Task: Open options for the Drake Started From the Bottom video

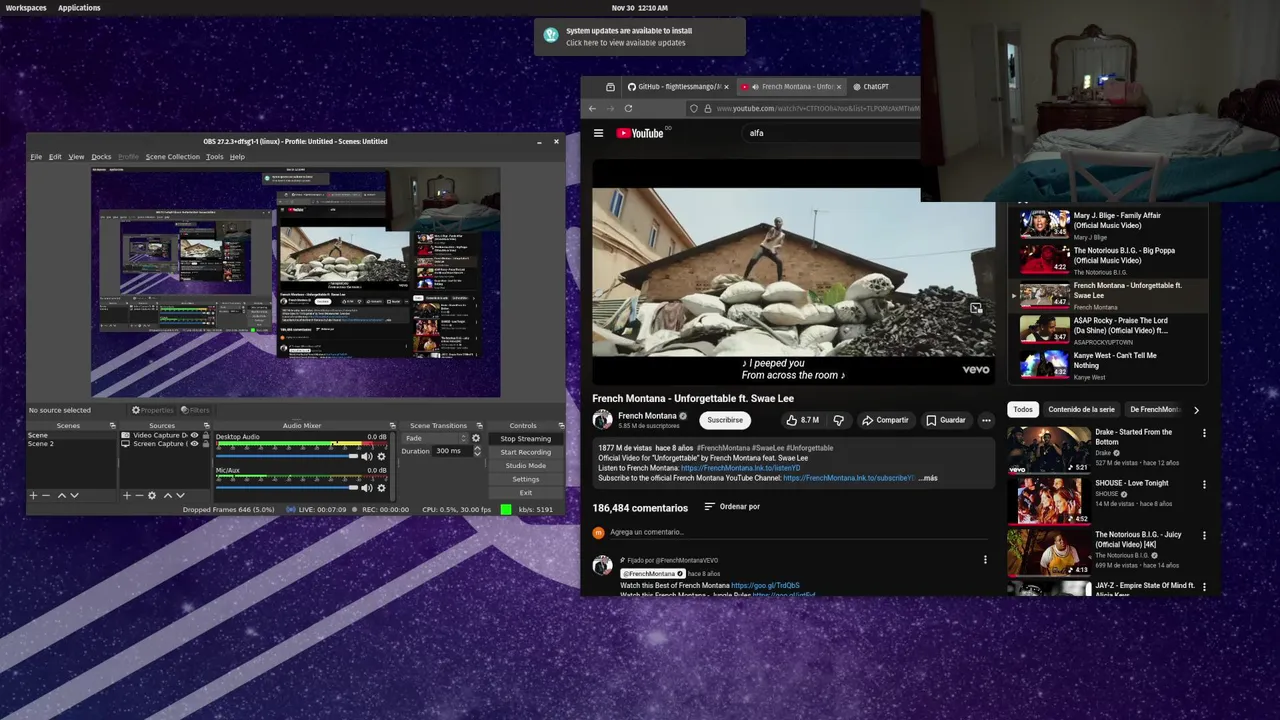Action: click(1204, 433)
